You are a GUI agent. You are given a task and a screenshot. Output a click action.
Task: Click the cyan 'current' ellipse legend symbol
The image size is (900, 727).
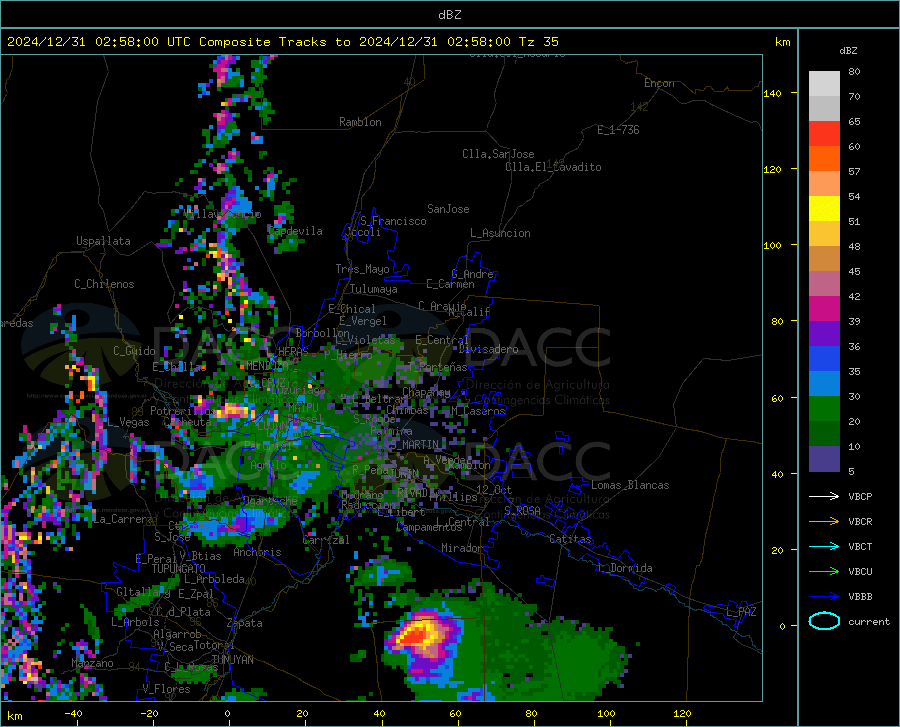[824, 621]
